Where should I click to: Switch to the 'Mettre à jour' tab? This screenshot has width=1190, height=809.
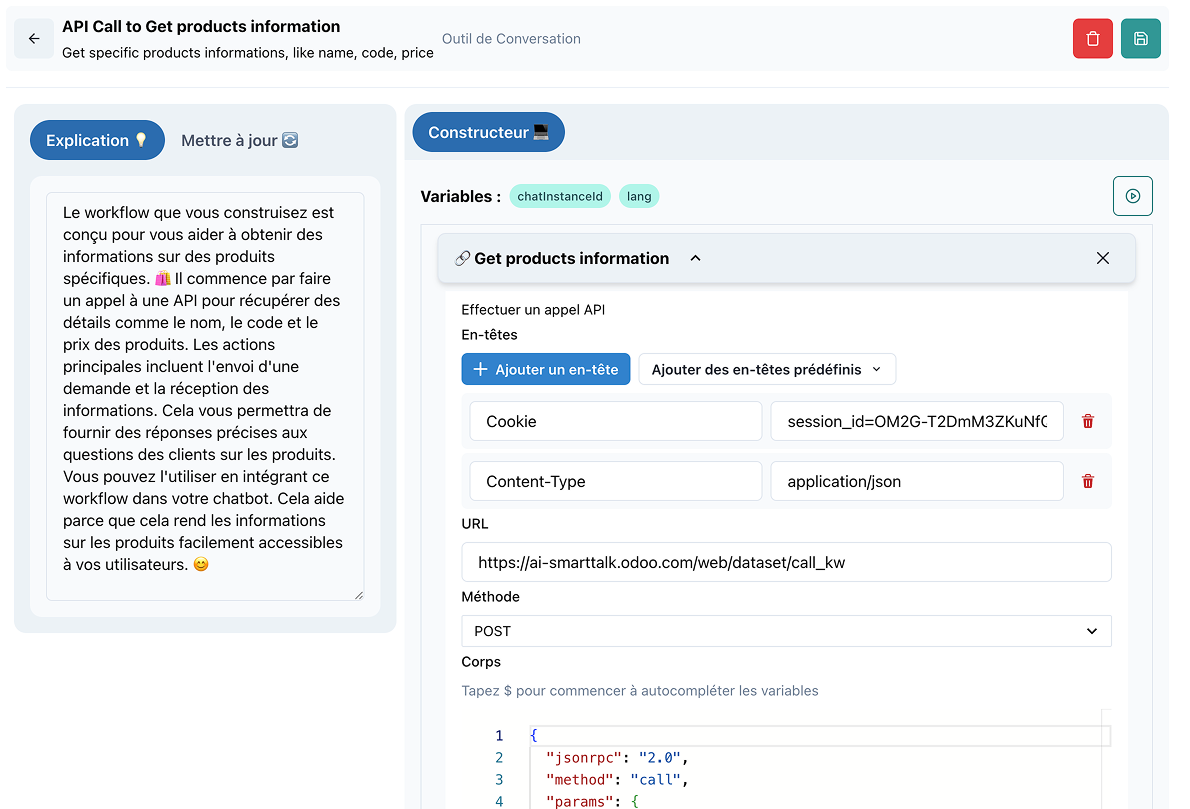[x=239, y=140]
